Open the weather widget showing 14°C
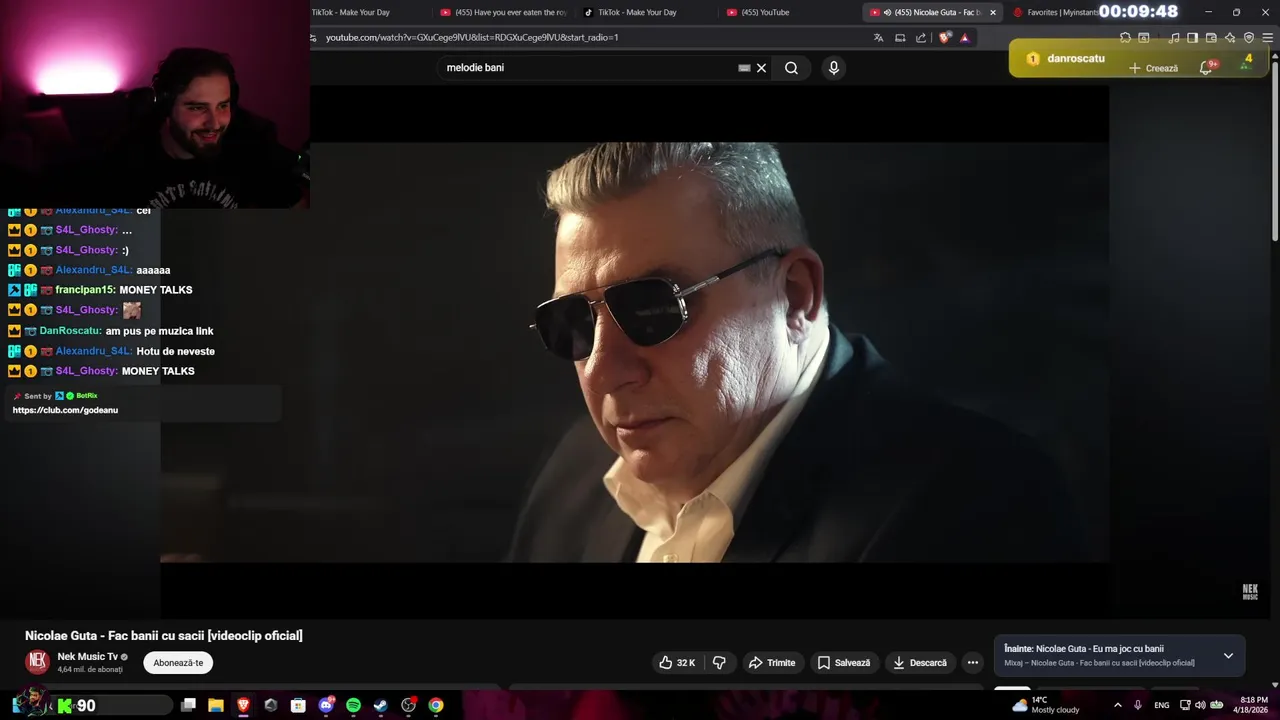The height and width of the screenshot is (720, 1280). coord(1046,705)
